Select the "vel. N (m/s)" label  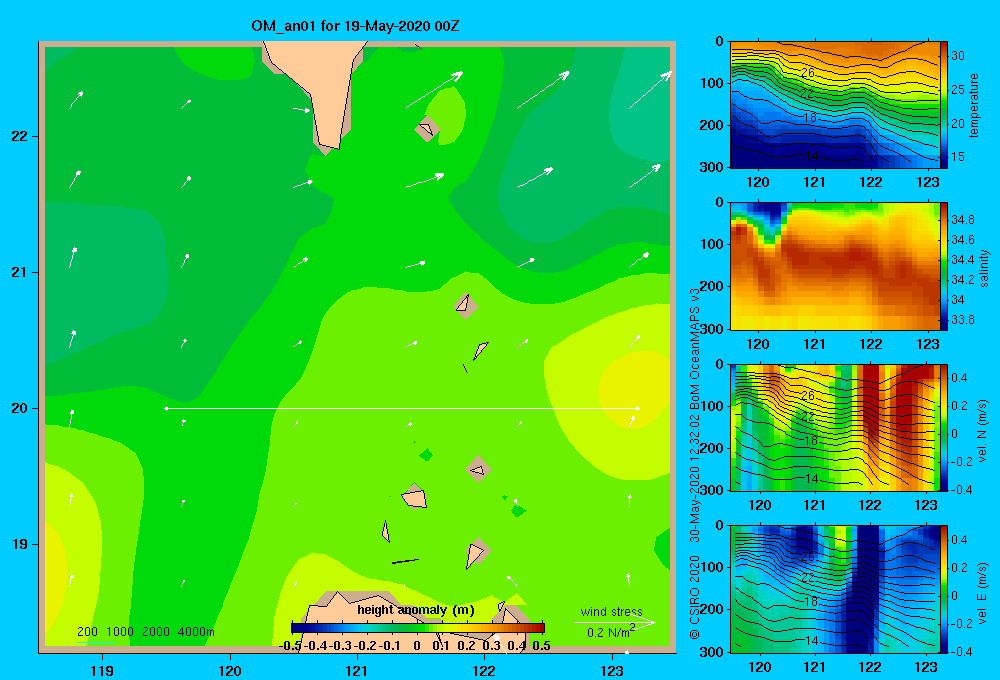tap(982, 431)
